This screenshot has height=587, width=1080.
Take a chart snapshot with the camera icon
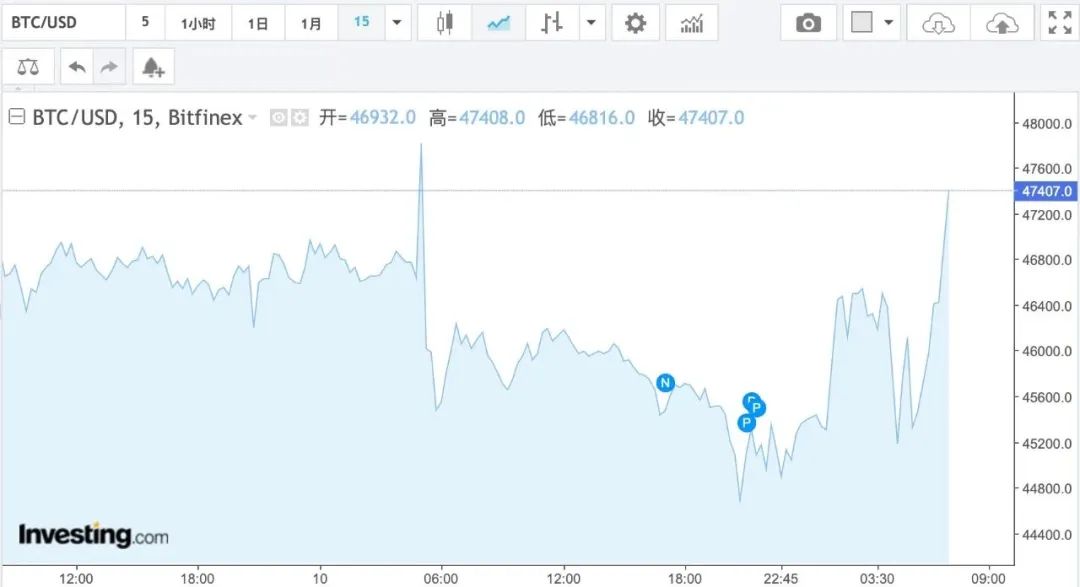tap(808, 21)
